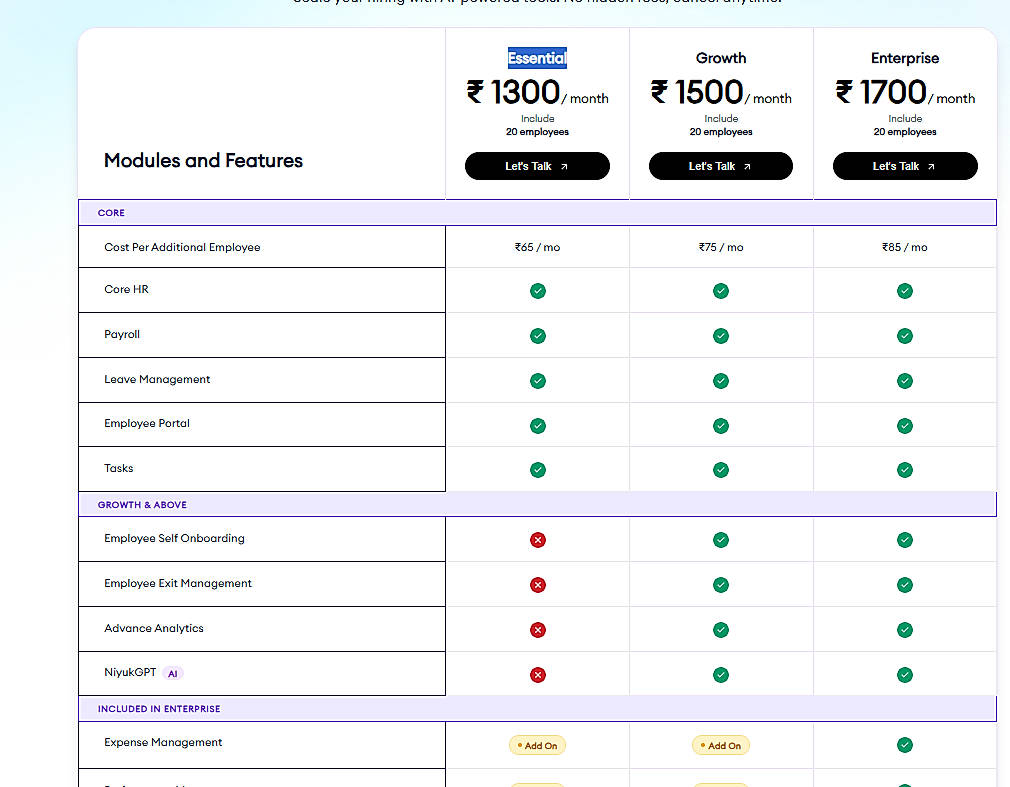The image size is (1010, 787).
Task: Click the Payroll check mark in Growth column
Action: pos(721,336)
